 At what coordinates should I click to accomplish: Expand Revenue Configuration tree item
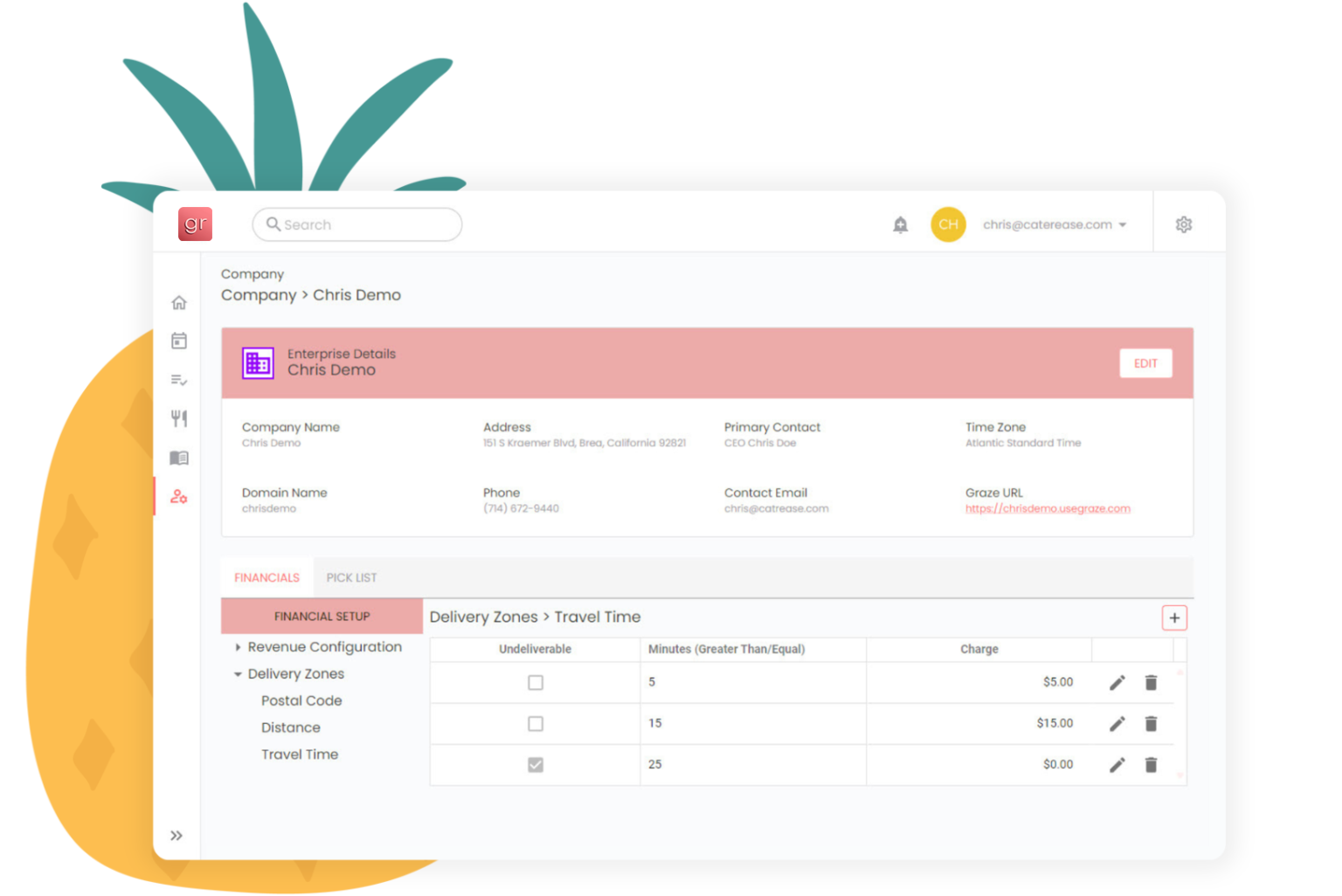click(x=238, y=647)
